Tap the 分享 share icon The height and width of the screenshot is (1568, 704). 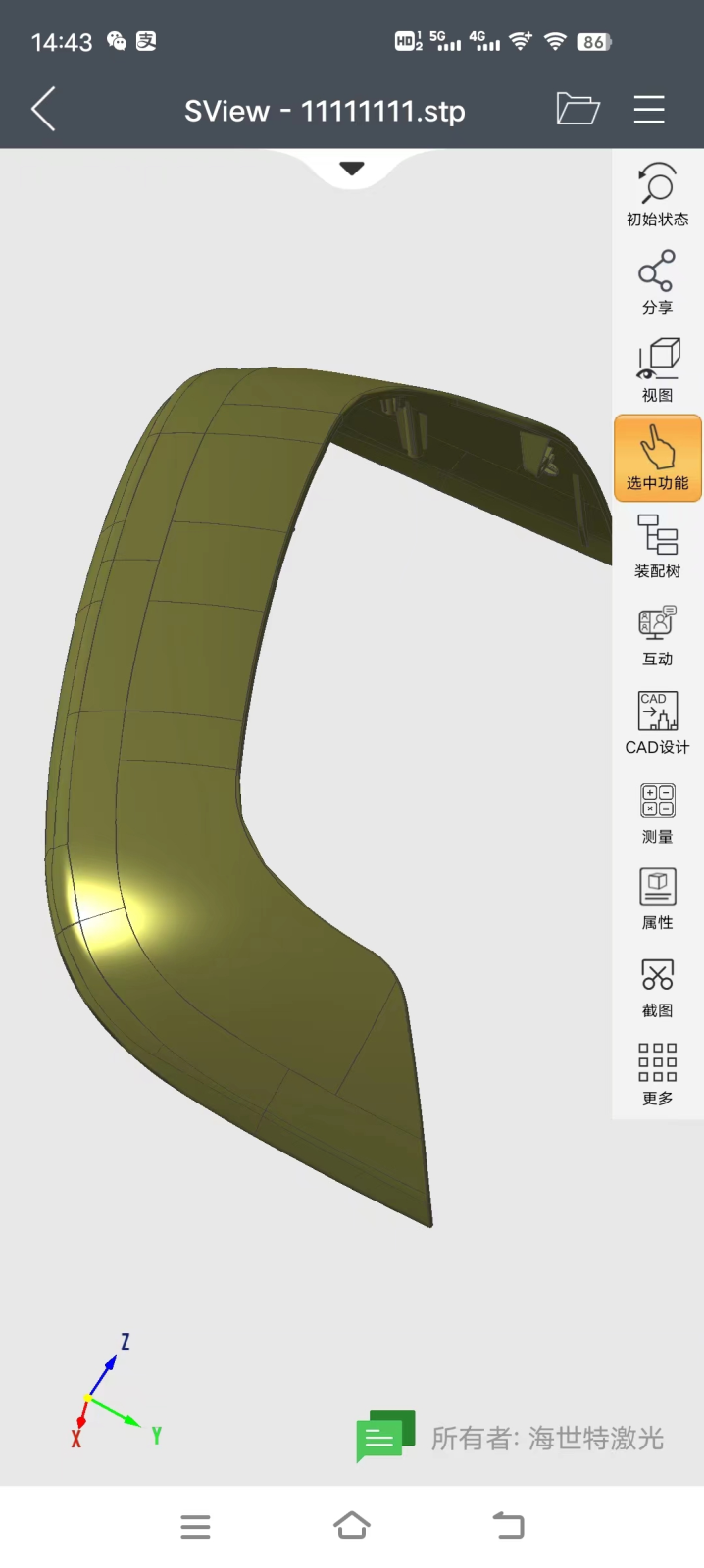coord(657,282)
